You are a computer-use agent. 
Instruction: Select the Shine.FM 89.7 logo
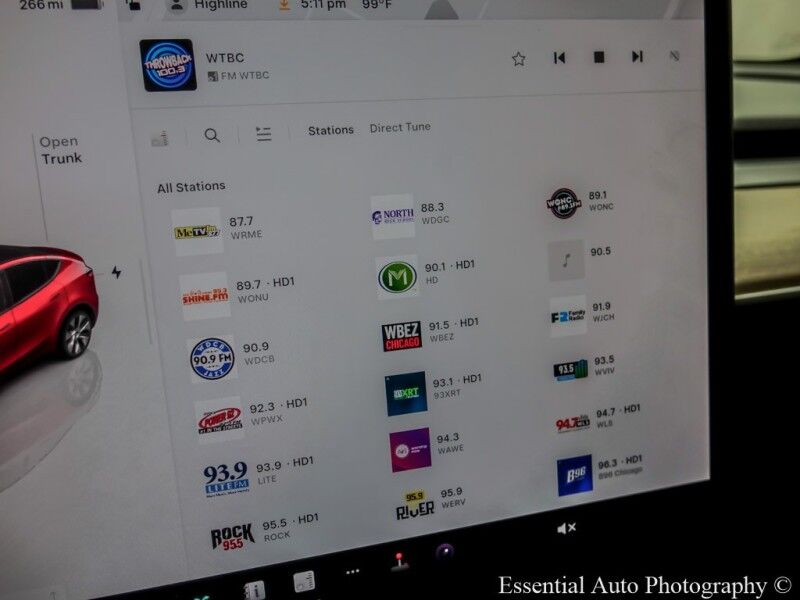(205, 296)
